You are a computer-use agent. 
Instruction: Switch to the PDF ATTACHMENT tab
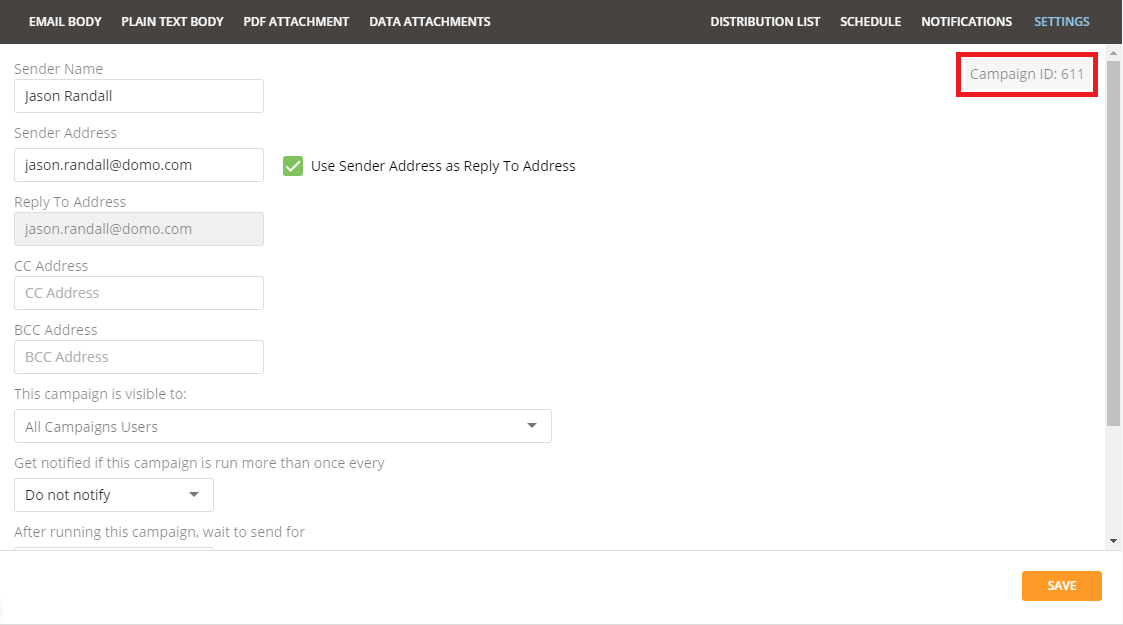pos(296,21)
